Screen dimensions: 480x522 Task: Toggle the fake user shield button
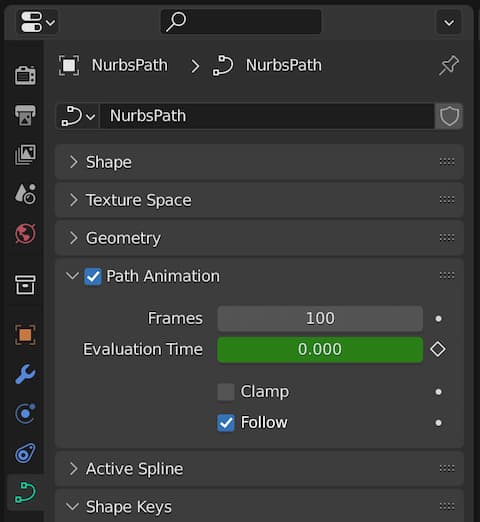pos(449,116)
